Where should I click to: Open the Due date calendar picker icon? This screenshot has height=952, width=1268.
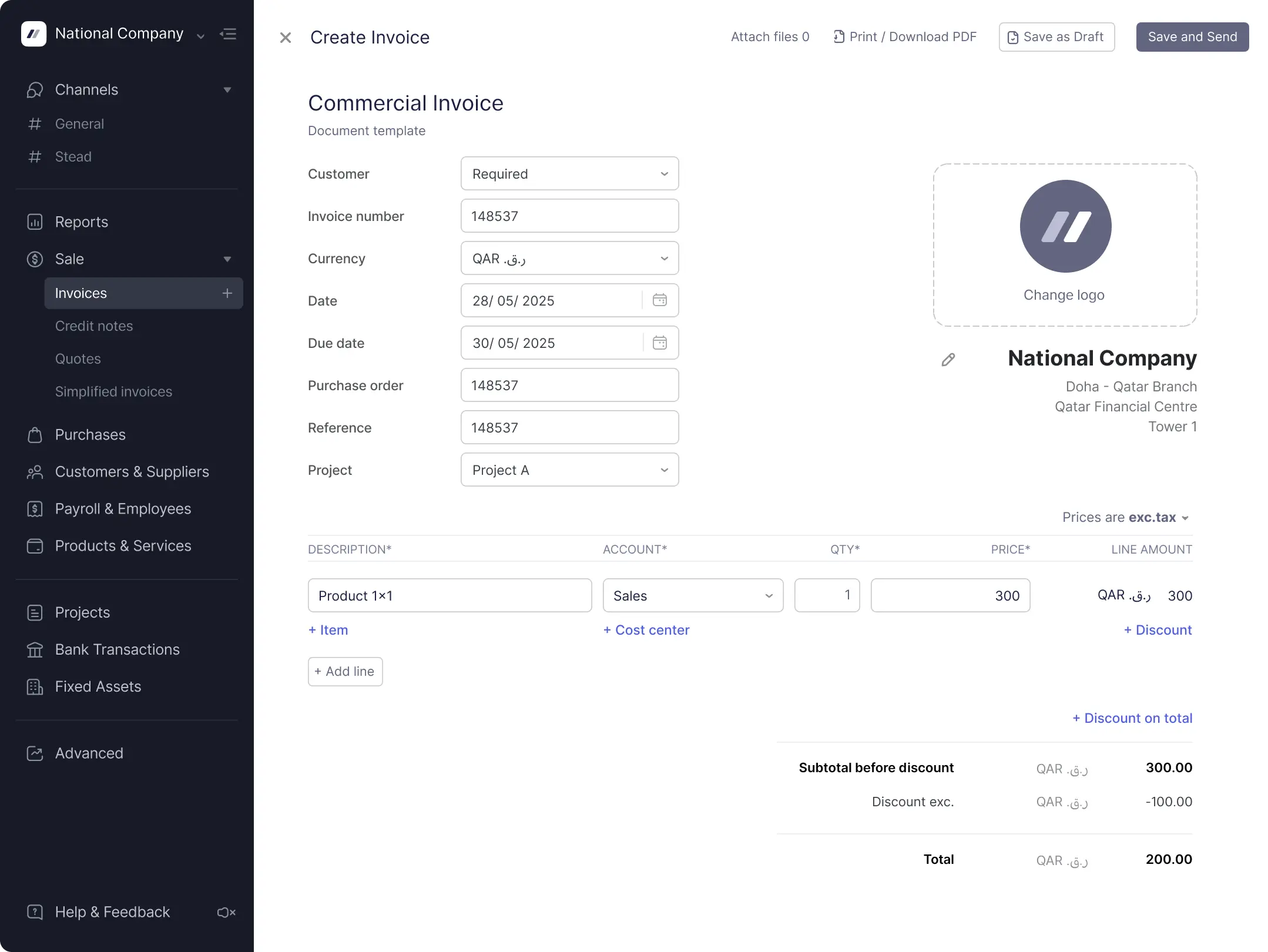(x=660, y=343)
